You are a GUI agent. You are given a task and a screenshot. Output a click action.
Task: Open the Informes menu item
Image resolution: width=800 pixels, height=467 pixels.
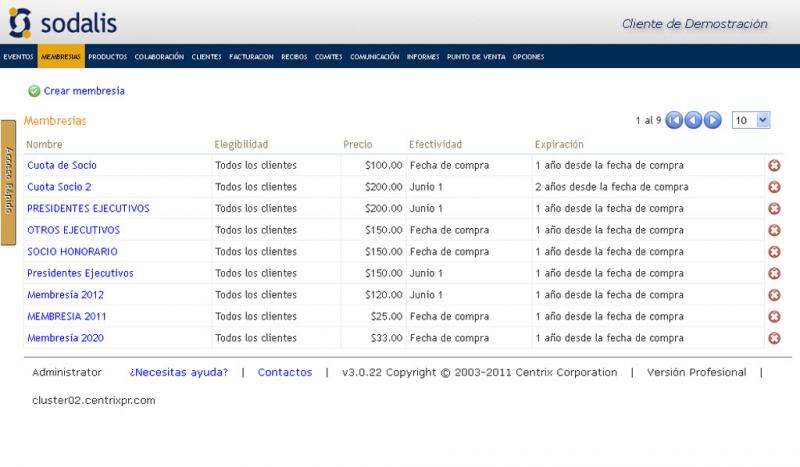pyautogui.click(x=423, y=57)
